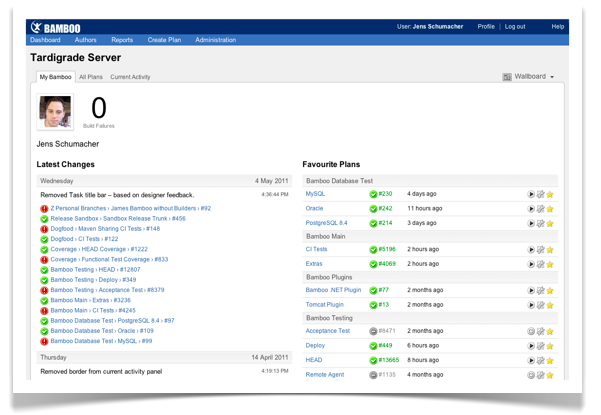Toggle favourite star for MySQL plan
Screen dimensions: 601x415
tap(550, 194)
